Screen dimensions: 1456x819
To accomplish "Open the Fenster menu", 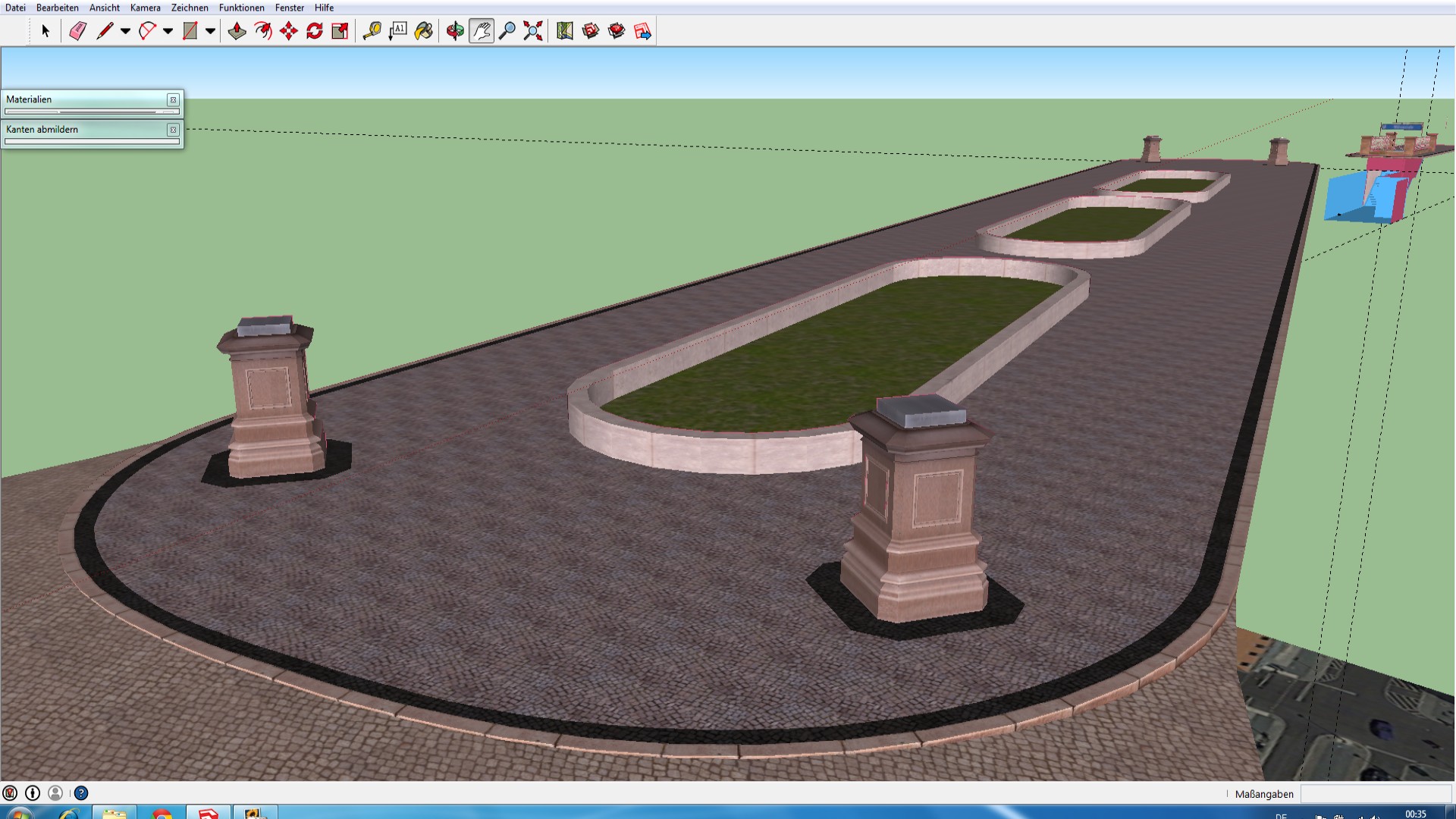I will (290, 8).
